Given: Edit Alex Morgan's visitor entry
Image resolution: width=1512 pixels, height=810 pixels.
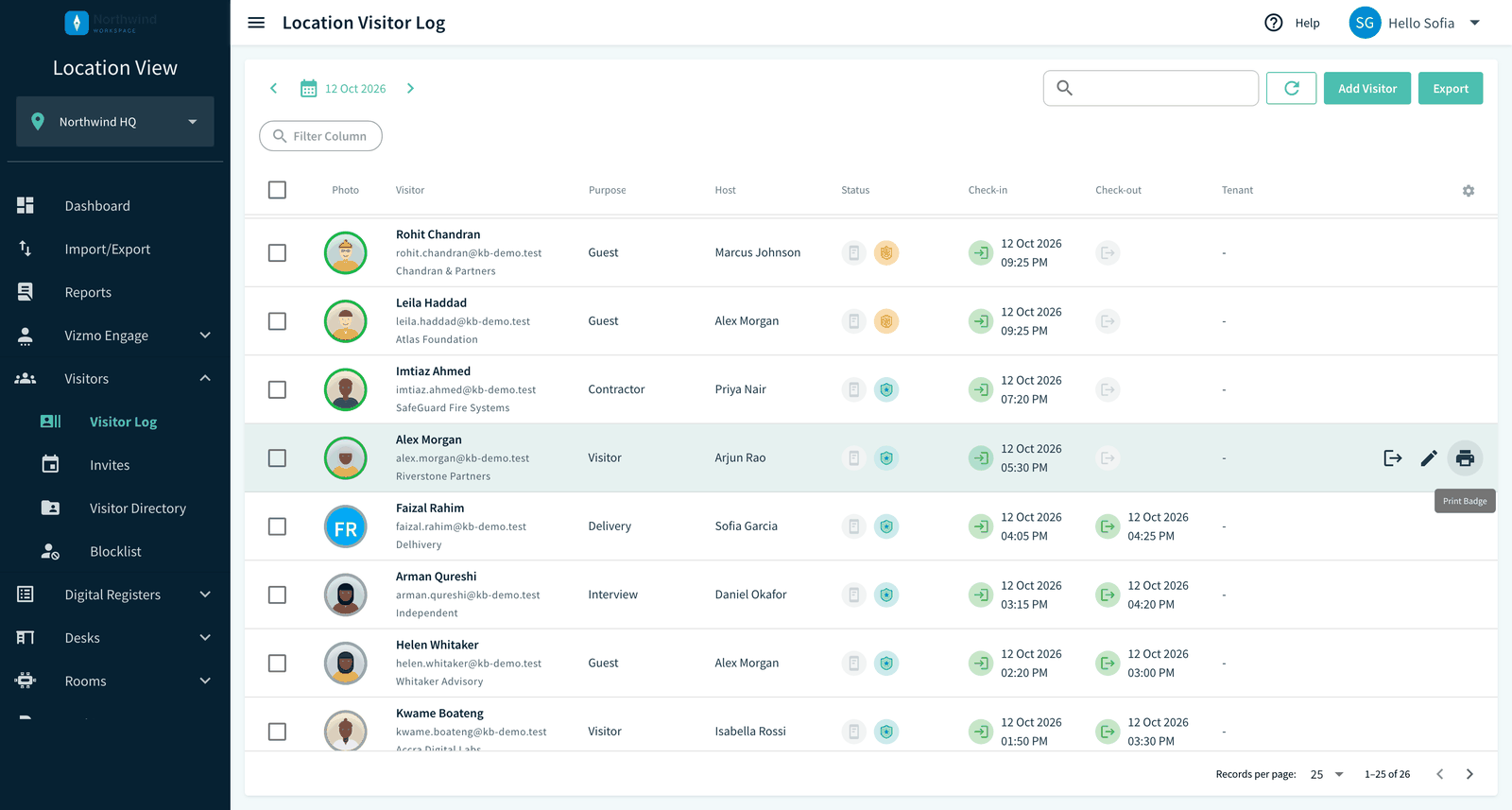Looking at the screenshot, I should (1429, 458).
